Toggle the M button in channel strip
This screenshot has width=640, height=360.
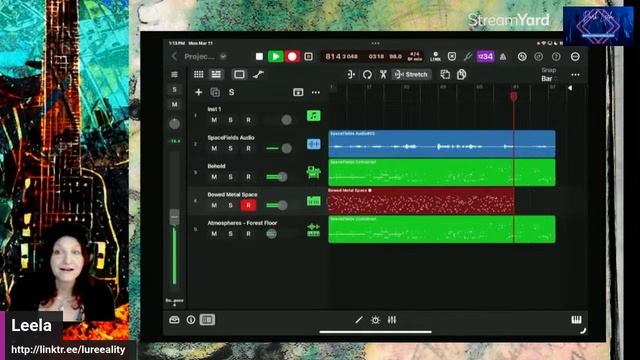point(174,105)
